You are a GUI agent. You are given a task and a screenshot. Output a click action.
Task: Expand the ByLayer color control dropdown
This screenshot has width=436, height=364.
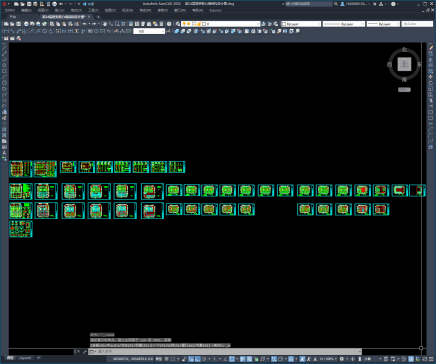coord(319,24)
